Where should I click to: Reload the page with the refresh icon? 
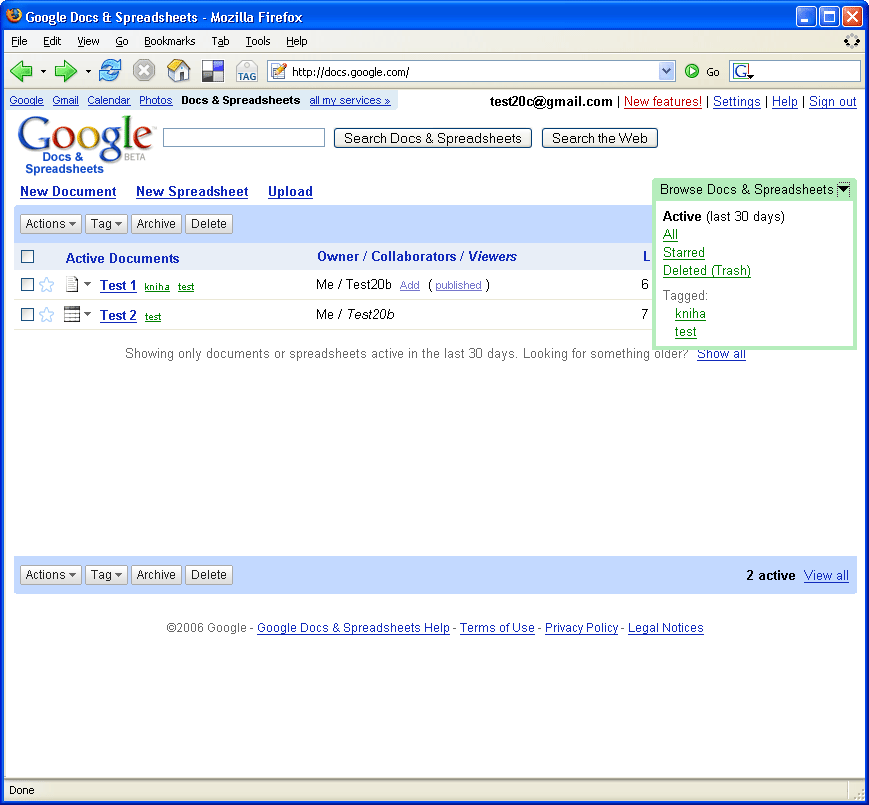point(110,71)
